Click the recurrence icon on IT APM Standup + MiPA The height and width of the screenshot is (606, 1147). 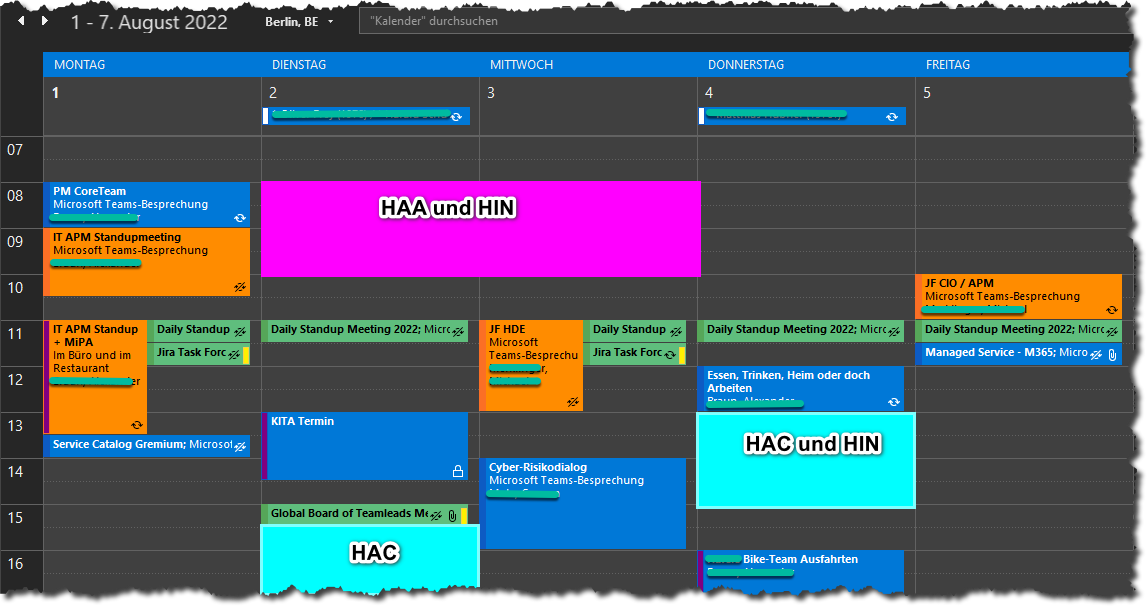coord(137,424)
